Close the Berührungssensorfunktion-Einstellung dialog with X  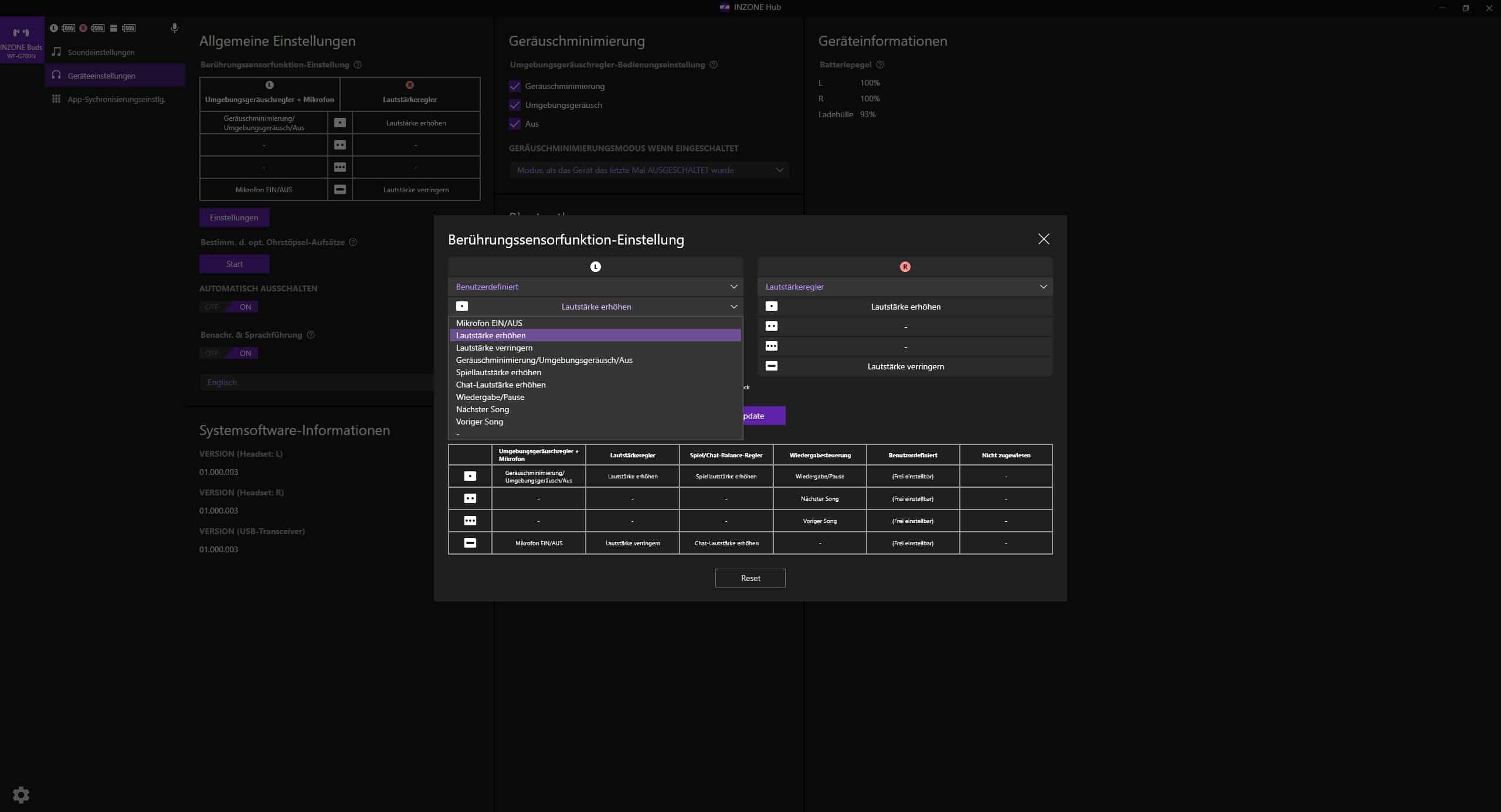click(1044, 239)
